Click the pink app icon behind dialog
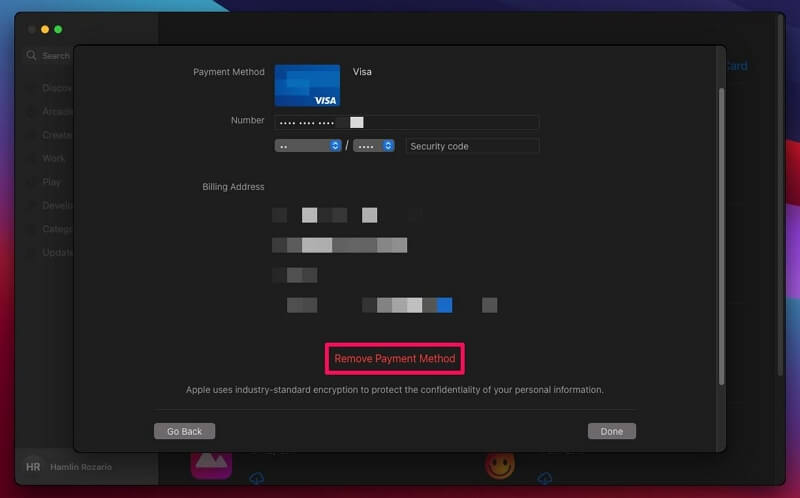The height and width of the screenshot is (498, 800). pyautogui.click(x=211, y=463)
